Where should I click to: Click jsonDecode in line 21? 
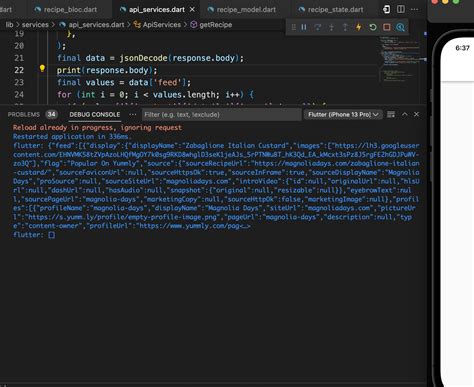tap(143, 58)
